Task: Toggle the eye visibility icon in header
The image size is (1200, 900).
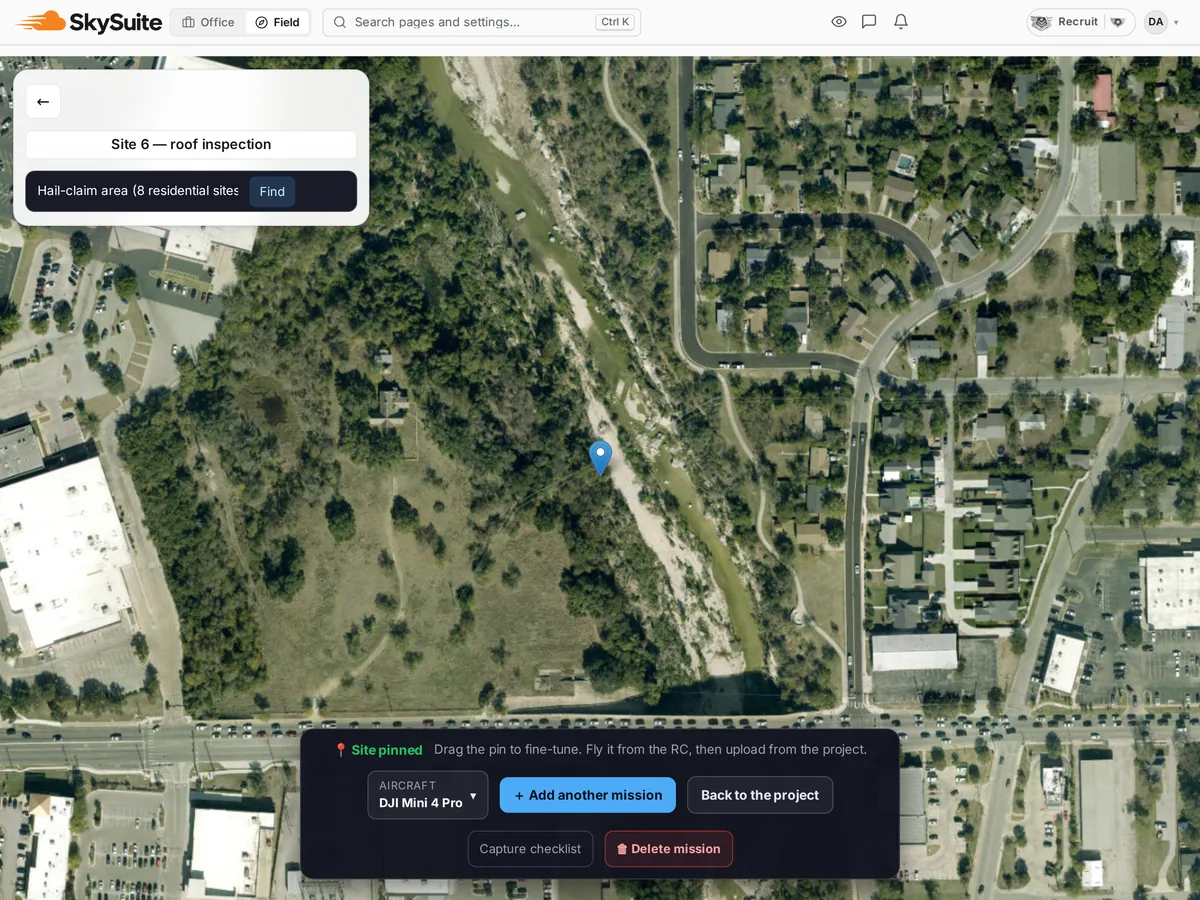Action: click(x=839, y=22)
